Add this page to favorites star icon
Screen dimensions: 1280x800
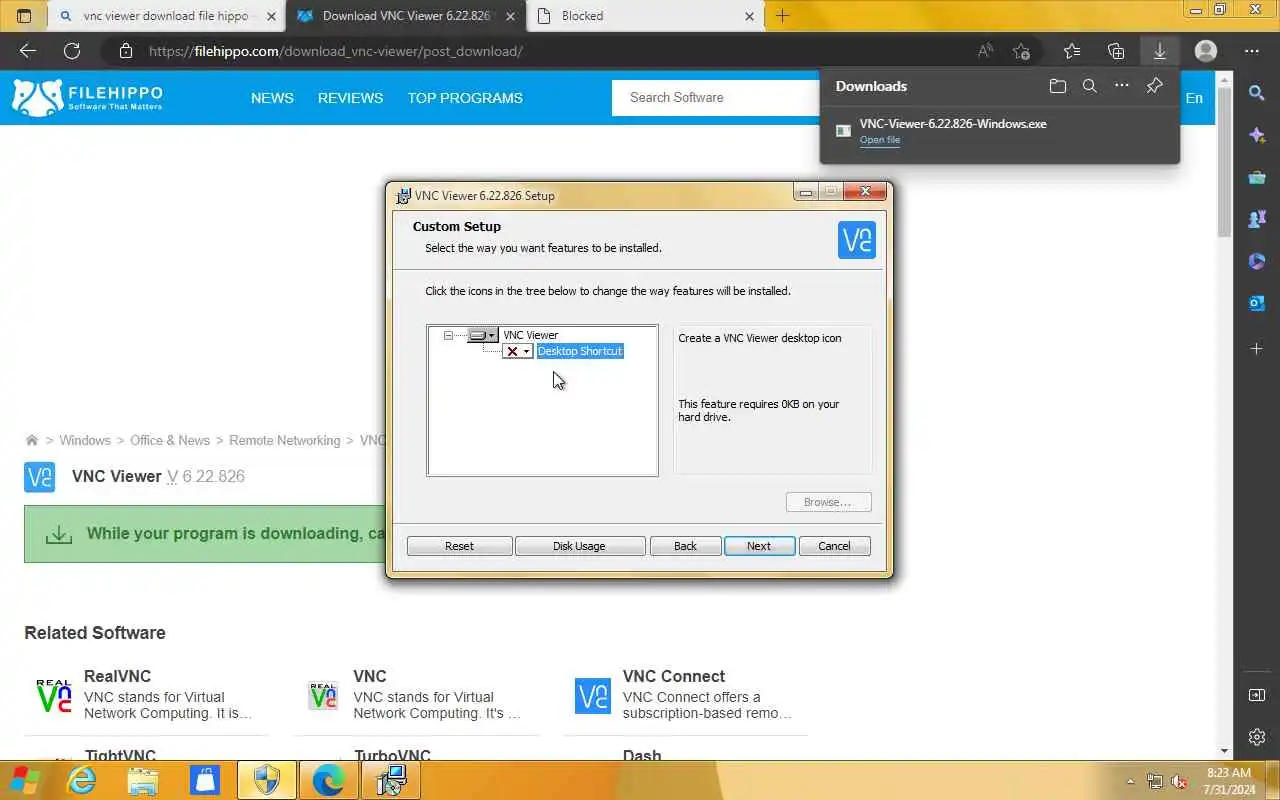[1021, 51]
